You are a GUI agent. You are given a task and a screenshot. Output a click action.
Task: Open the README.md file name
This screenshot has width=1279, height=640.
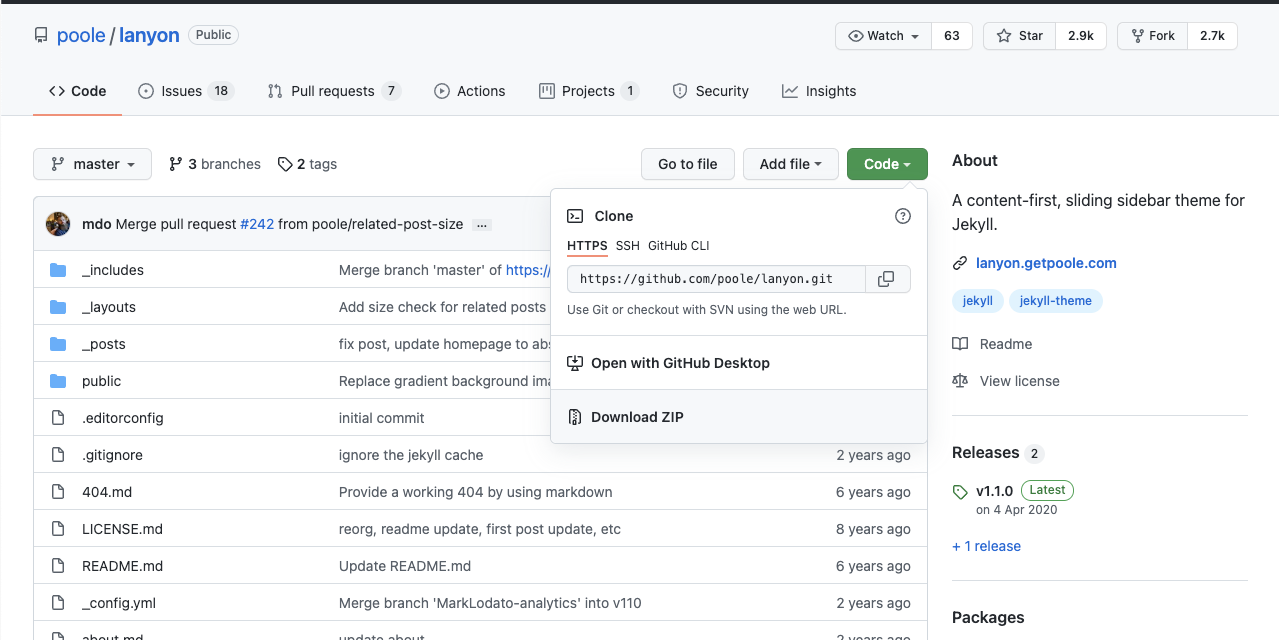[x=122, y=566]
